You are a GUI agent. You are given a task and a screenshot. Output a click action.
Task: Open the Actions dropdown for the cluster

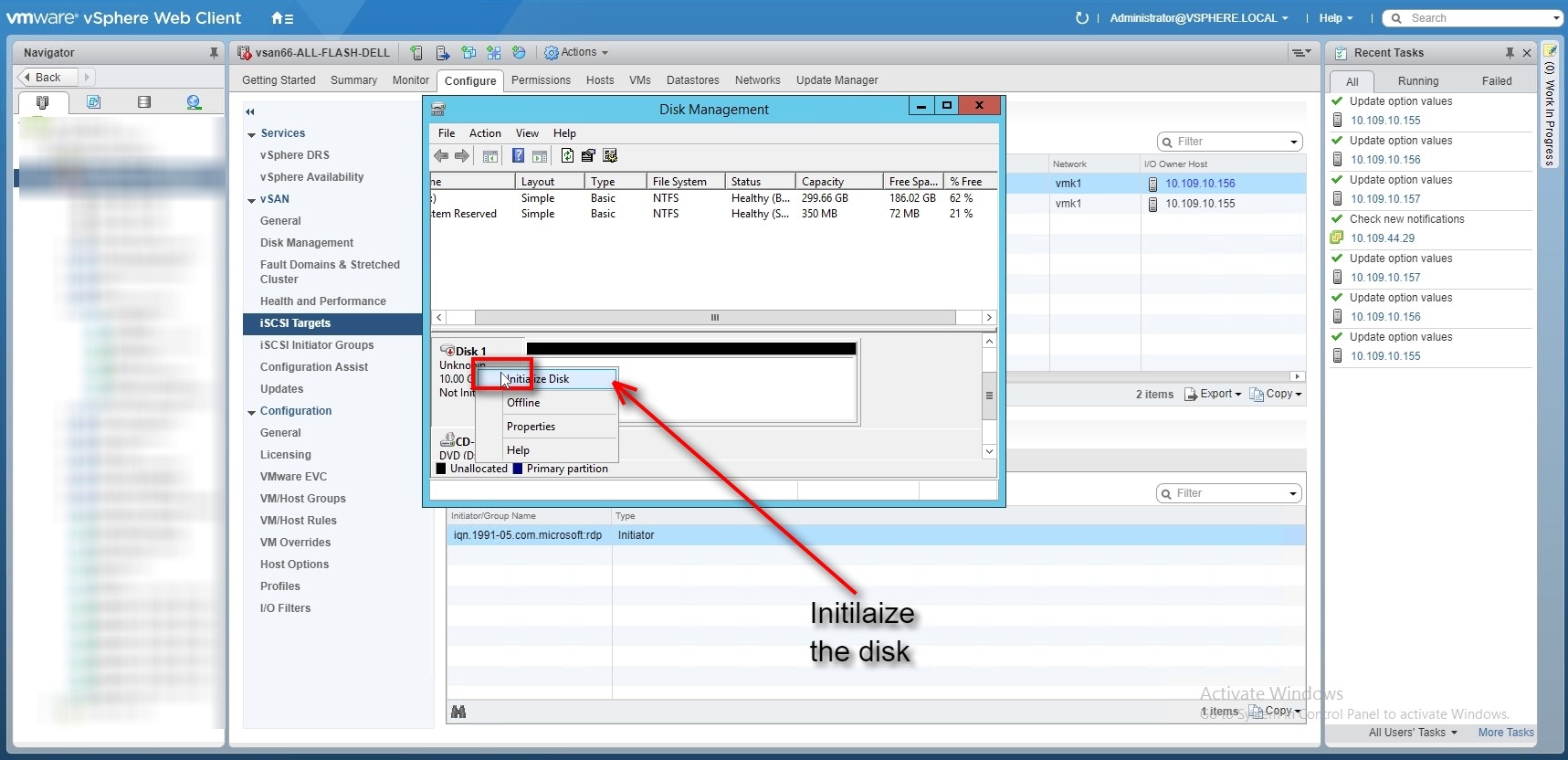tap(577, 53)
